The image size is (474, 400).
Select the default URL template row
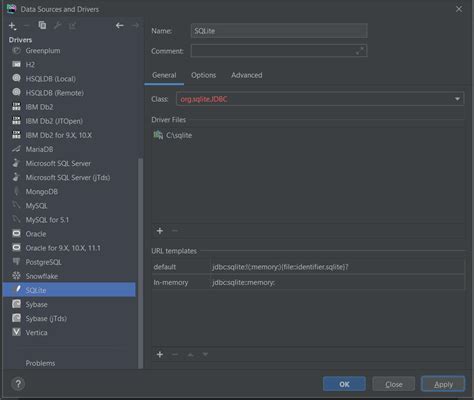point(308,267)
